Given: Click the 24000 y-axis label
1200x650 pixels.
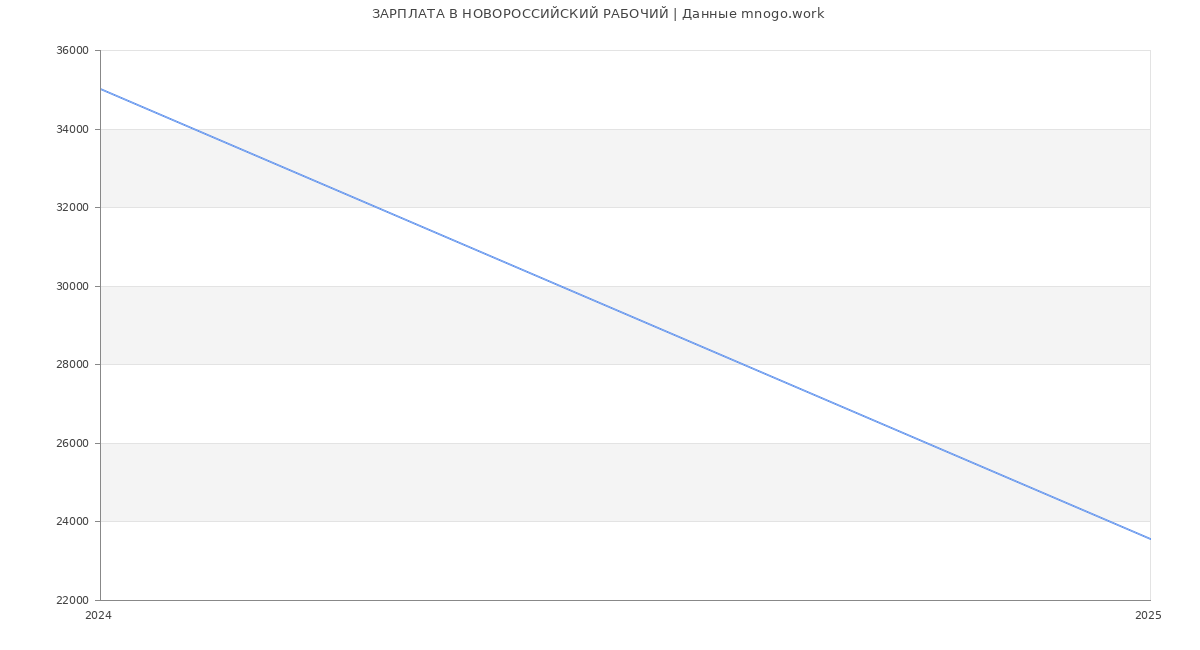Looking at the screenshot, I should coord(72,522).
